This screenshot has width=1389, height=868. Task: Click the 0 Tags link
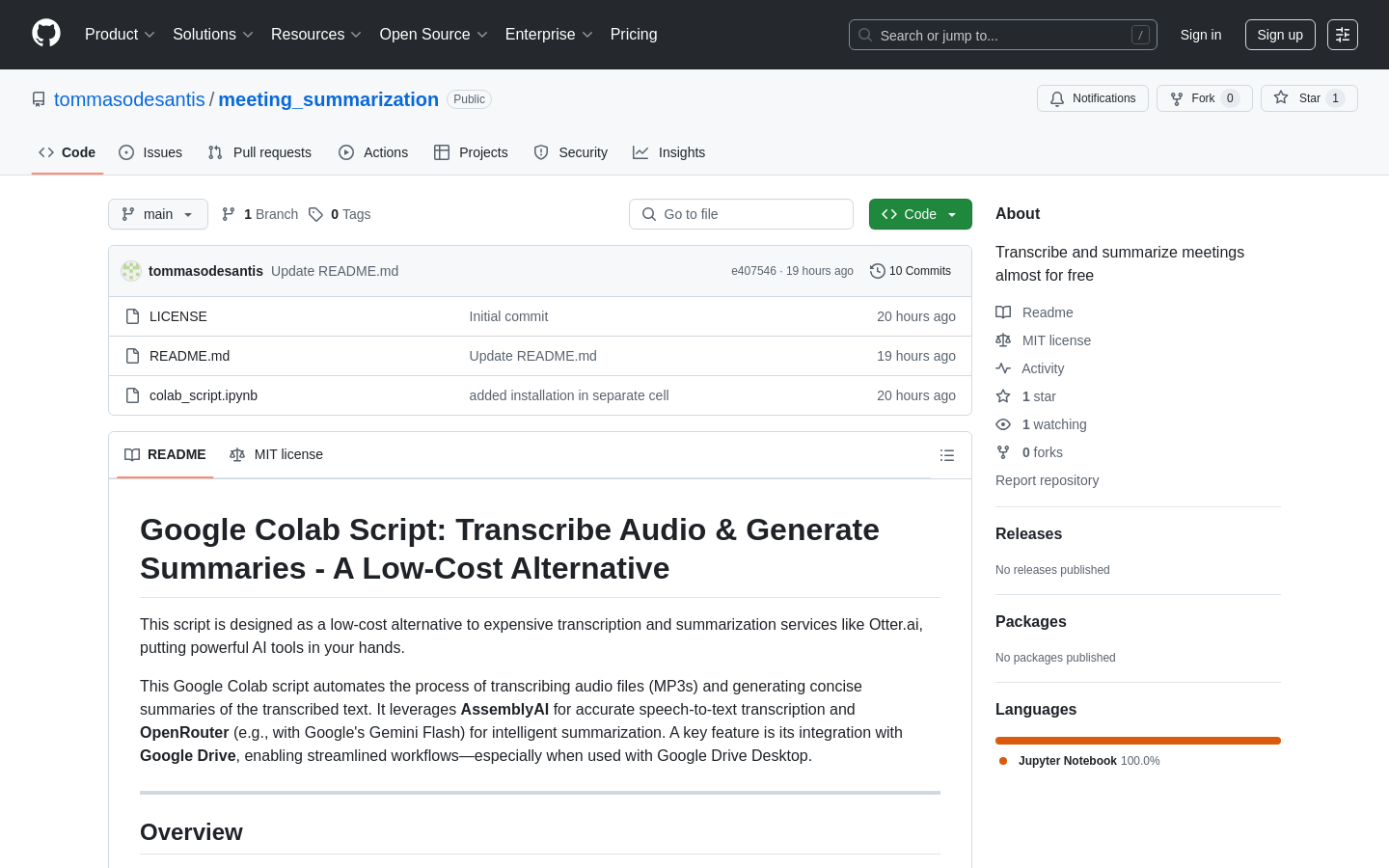(340, 214)
